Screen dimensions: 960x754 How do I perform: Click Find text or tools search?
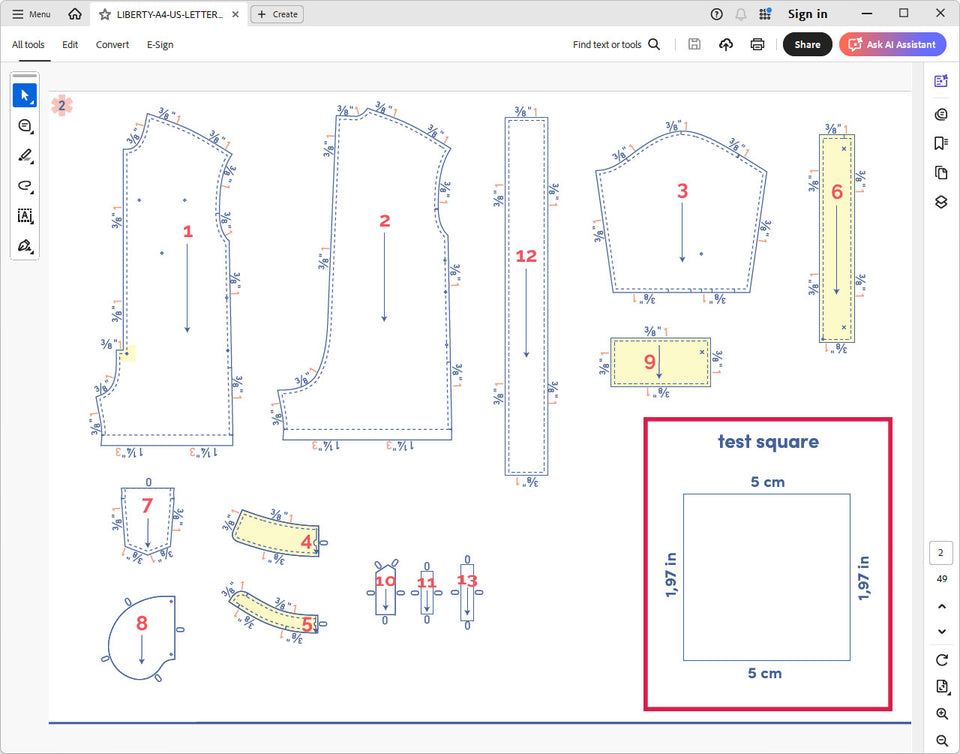click(x=616, y=45)
